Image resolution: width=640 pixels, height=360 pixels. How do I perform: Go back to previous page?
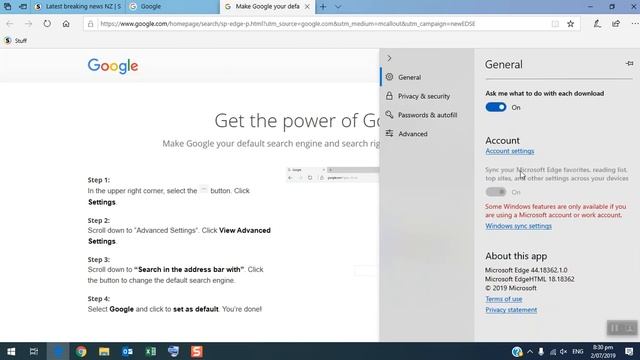(x=10, y=24)
